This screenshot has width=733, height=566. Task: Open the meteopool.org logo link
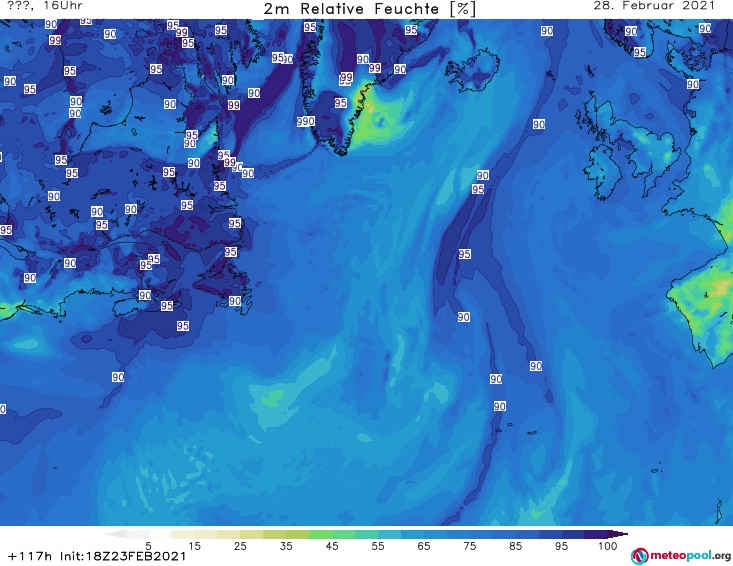(x=681, y=556)
